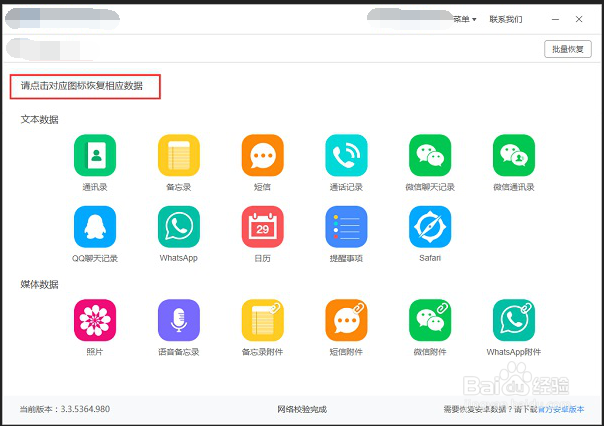Minimize the recovery window

click(x=555, y=19)
